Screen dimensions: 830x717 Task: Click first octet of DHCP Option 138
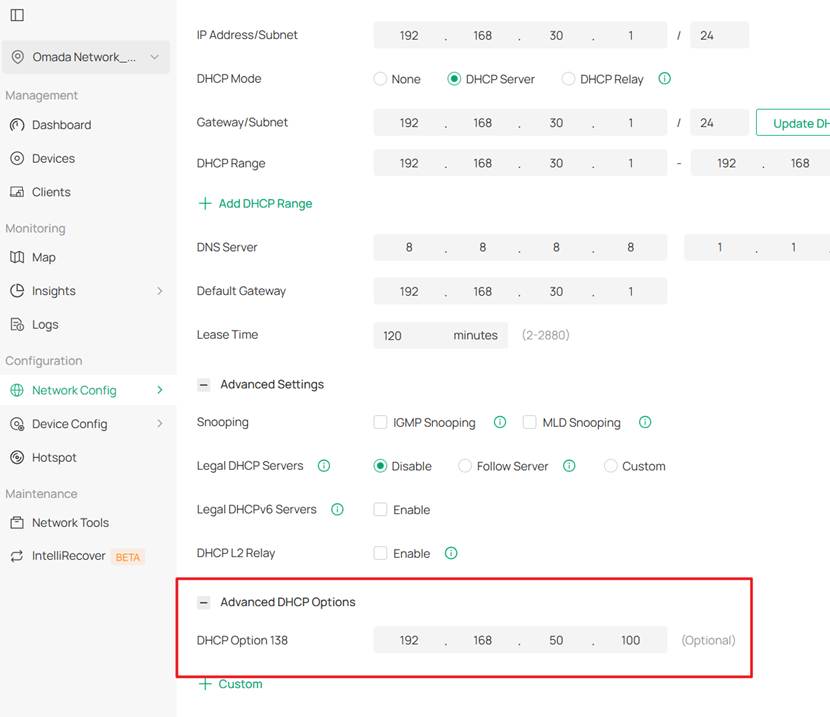[x=409, y=640]
